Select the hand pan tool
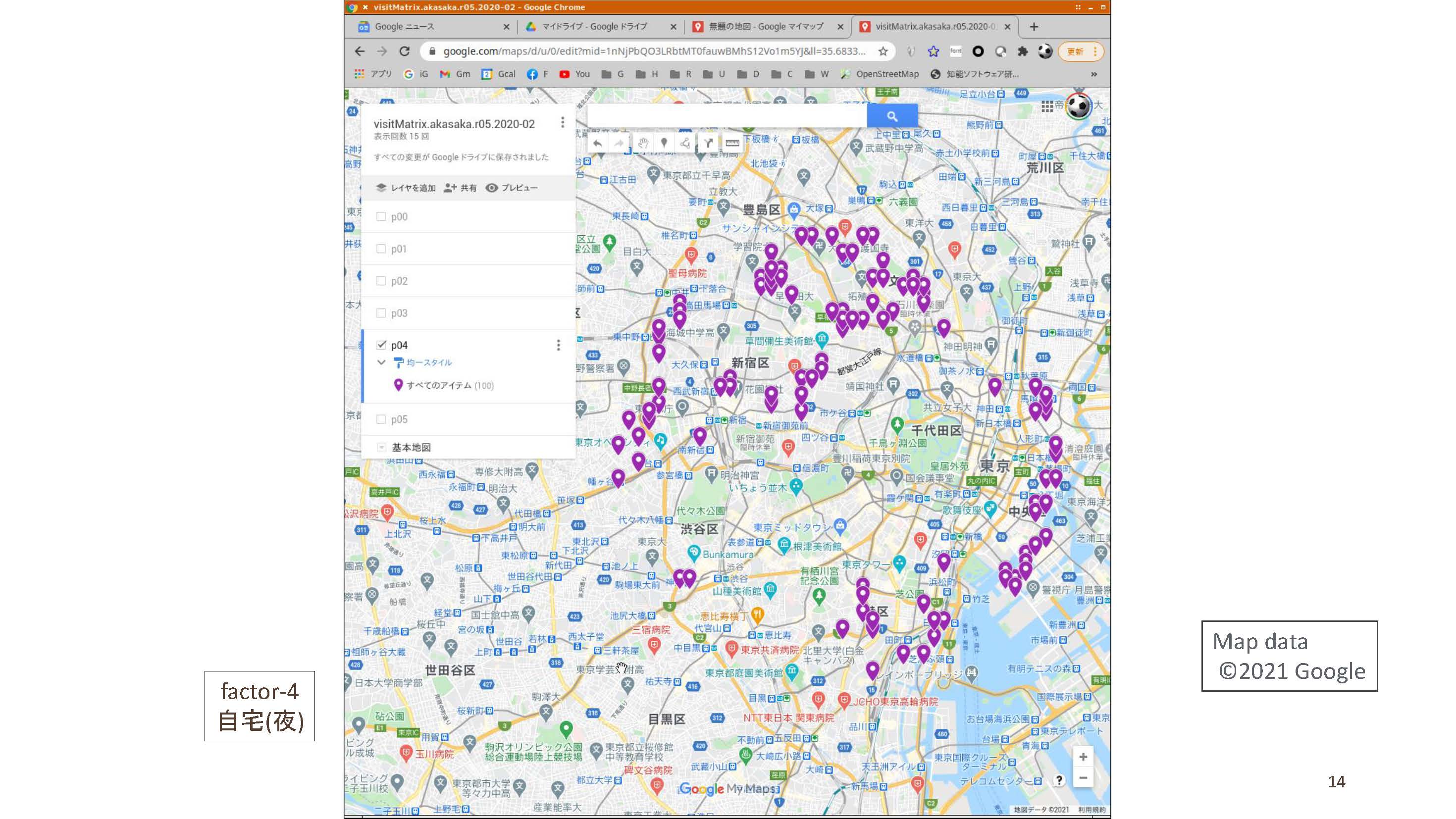 tap(643, 144)
